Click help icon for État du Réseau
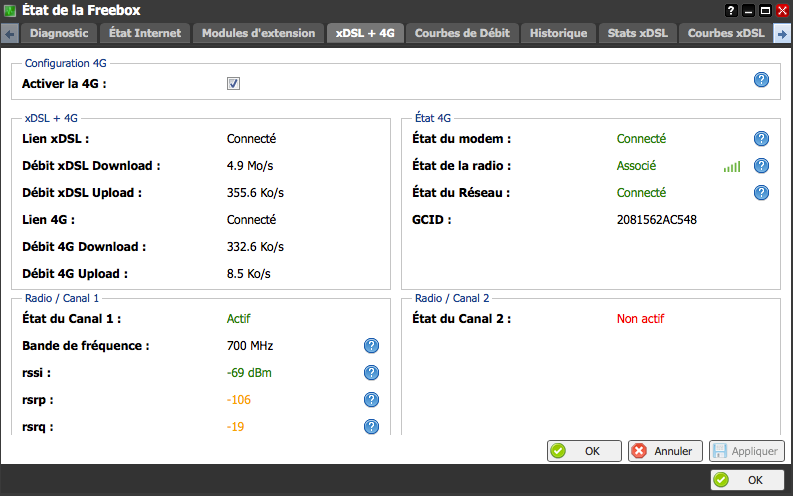The image size is (793, 496). [761, 193]
